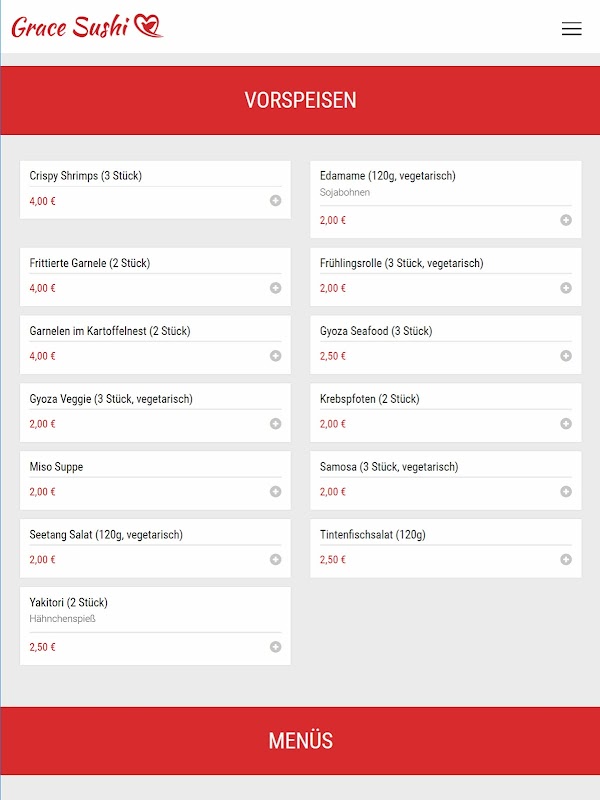Add Krebspfoten using plus icon
This screenshot has width=600, height=800.
click(x=566, y=424)
